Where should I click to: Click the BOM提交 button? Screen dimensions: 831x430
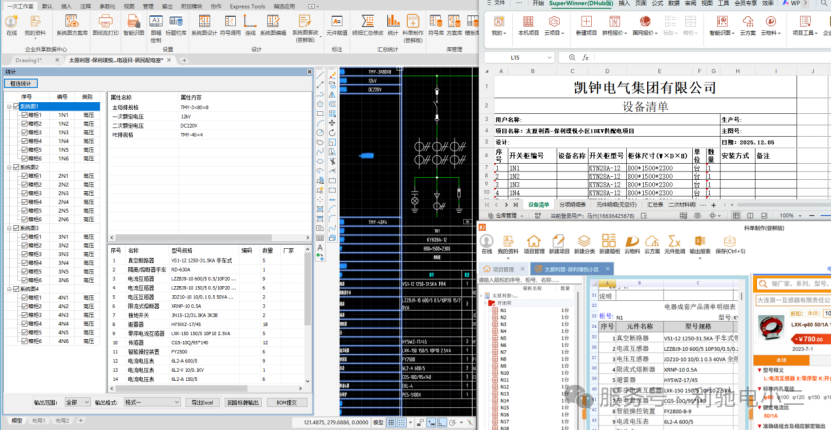pos(287,402)
